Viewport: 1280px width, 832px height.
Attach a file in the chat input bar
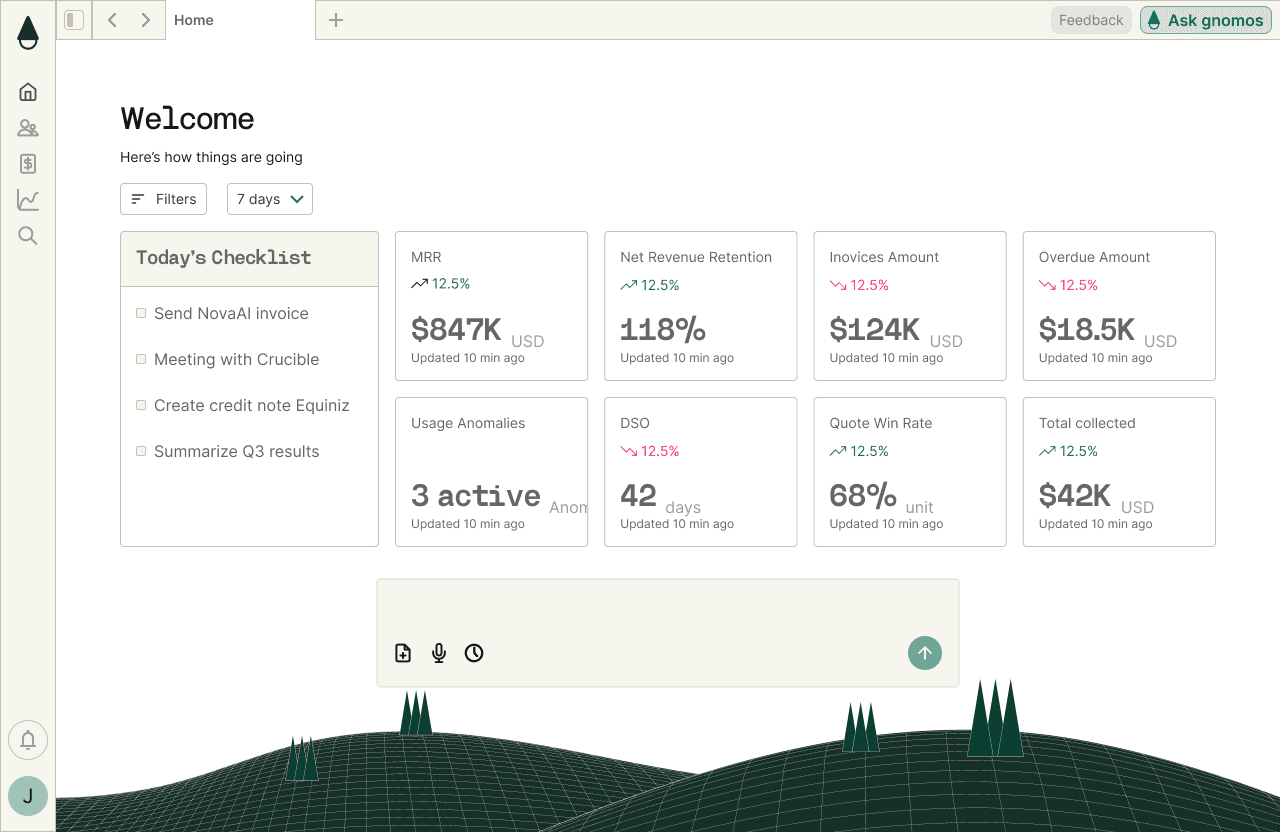point(402,653)
